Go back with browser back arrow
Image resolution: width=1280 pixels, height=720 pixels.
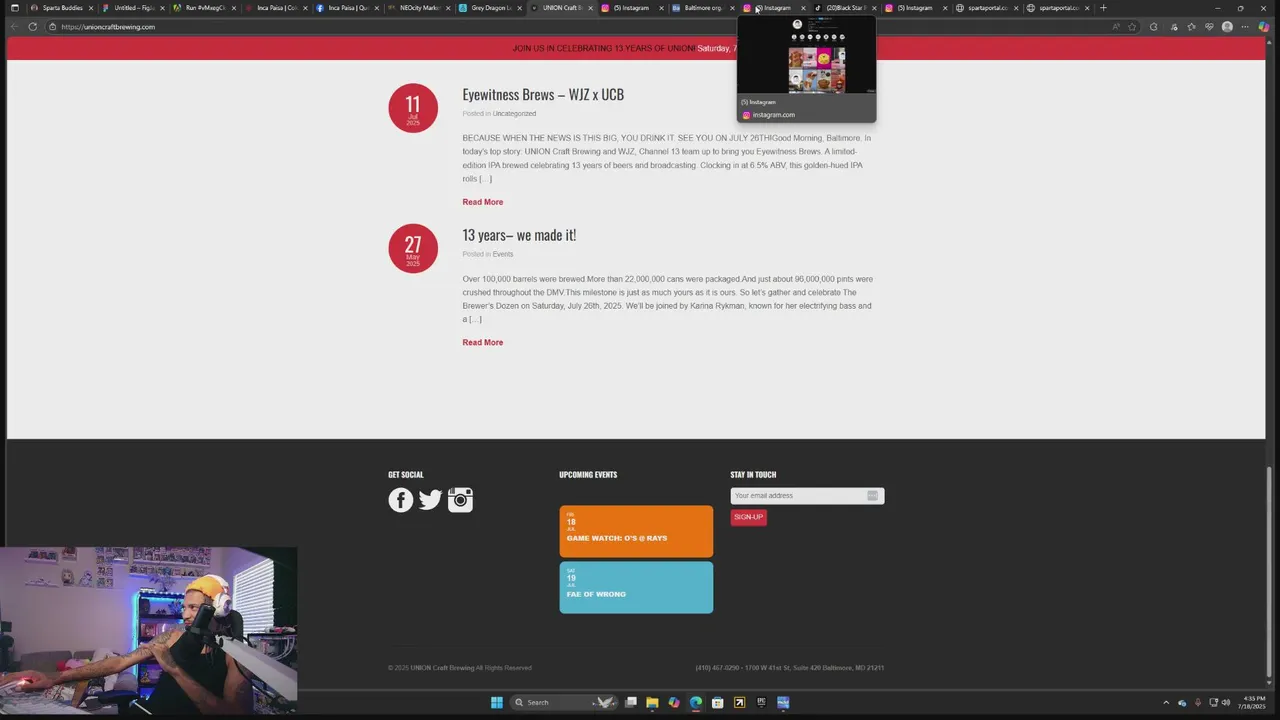13,27
